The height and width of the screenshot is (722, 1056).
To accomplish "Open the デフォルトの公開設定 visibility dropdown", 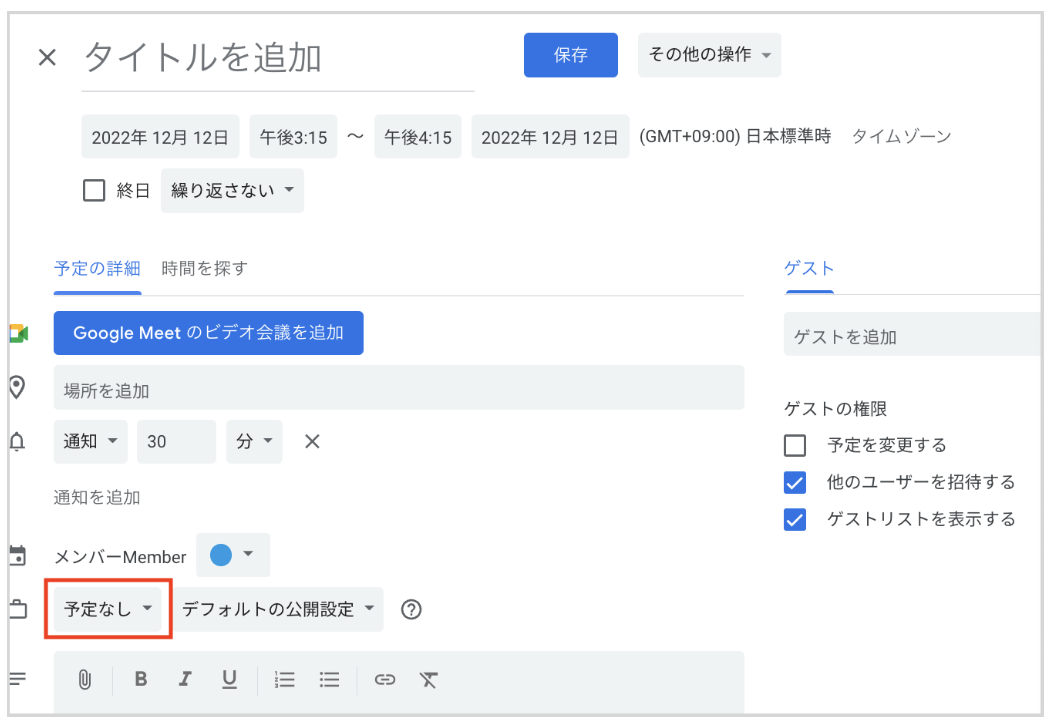I will [x=279, y=609].
